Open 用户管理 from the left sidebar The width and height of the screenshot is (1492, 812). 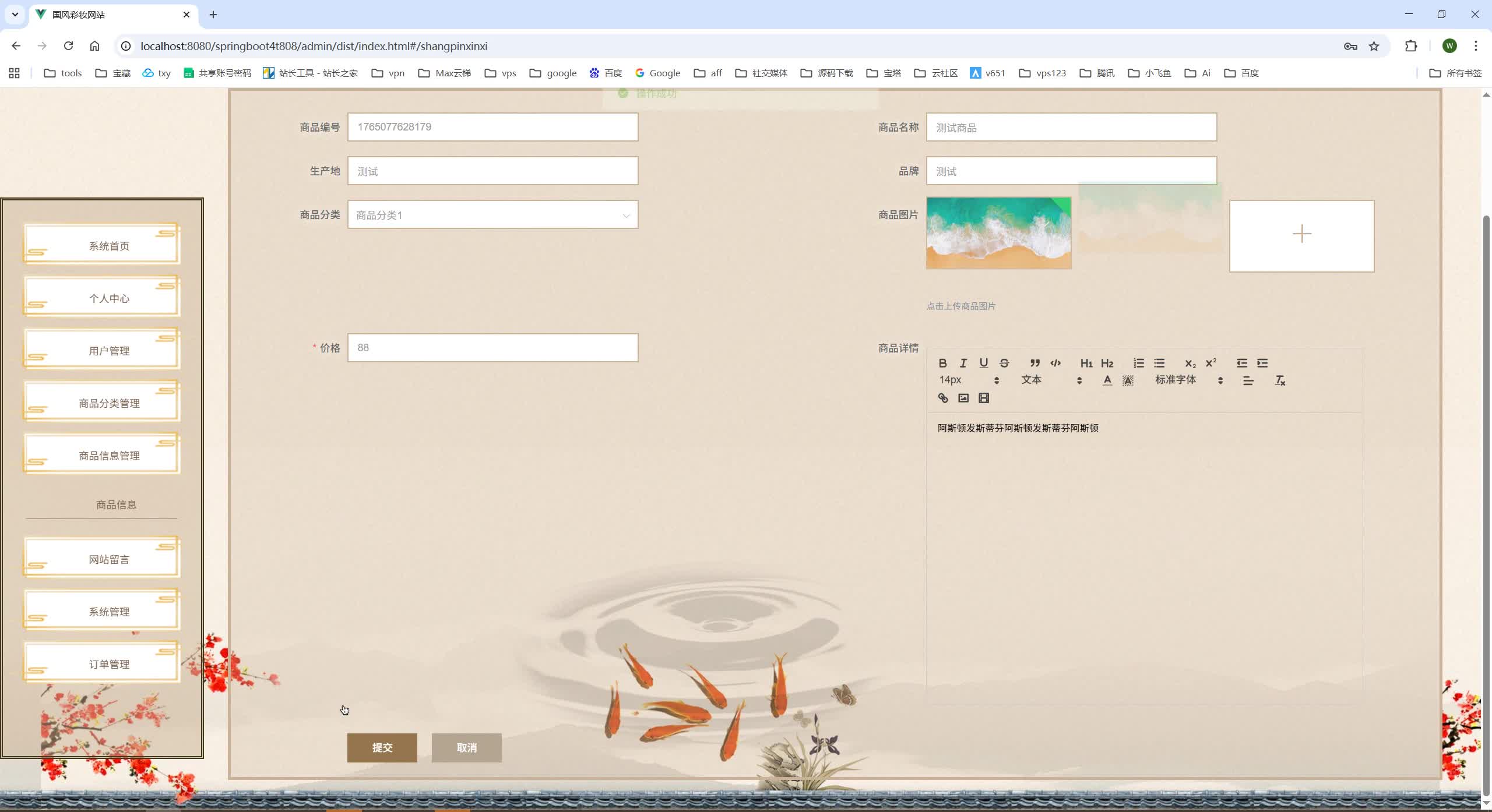click(x=110, y=350)
